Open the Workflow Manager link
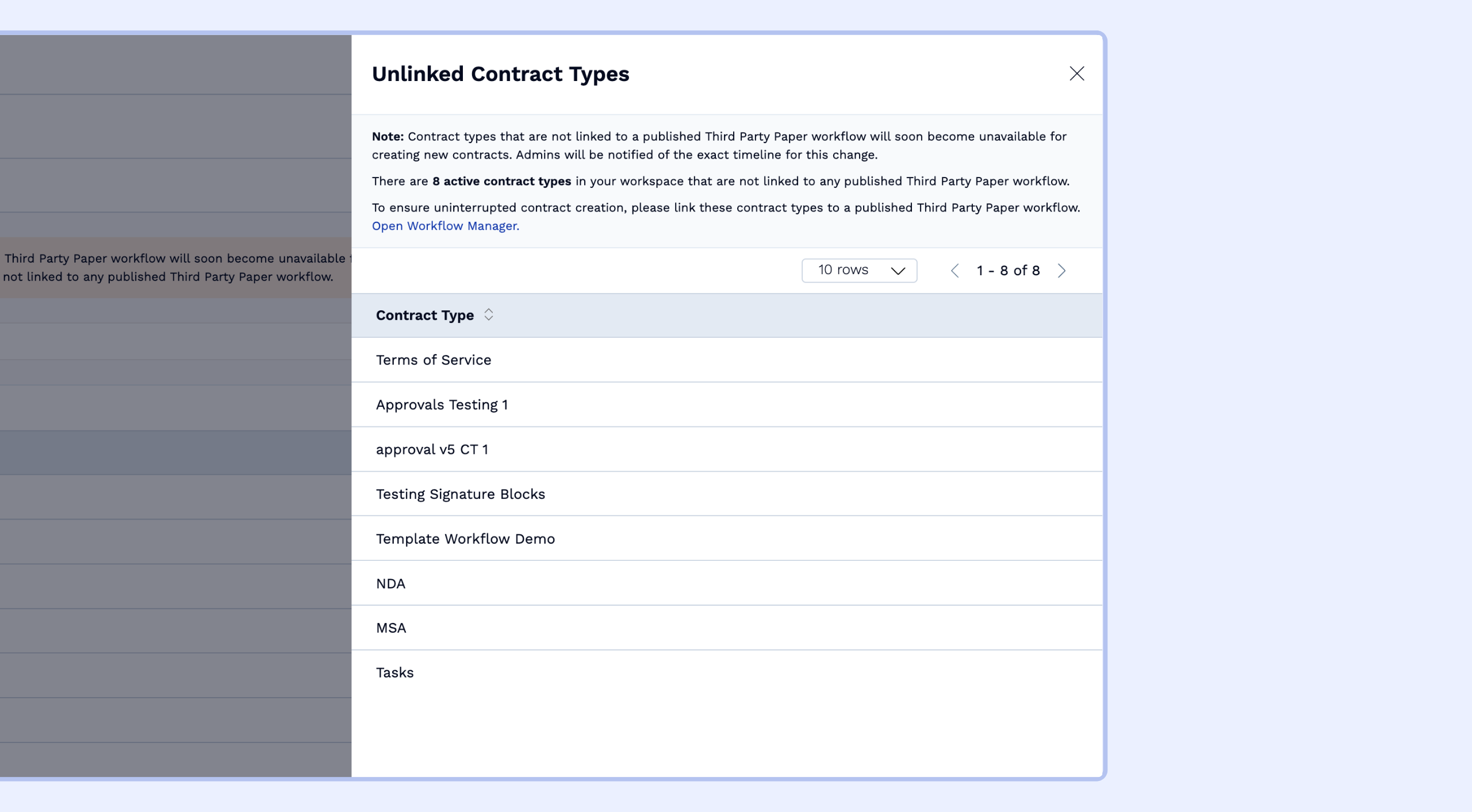Image resolution: width=1472 pixels, height=812 pixels. click(x=445, y=226)
